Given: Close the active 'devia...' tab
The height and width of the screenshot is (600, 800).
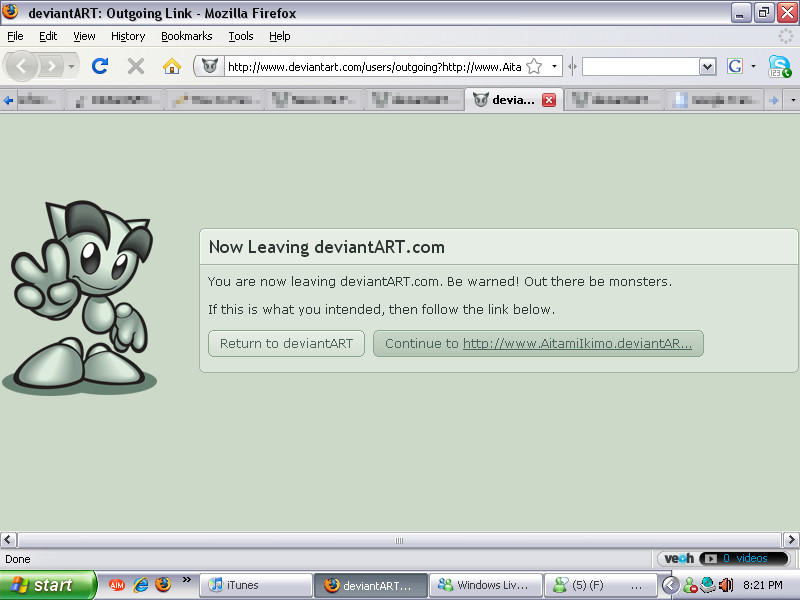Looking at the screenshot, I should (x=549, y=100).
